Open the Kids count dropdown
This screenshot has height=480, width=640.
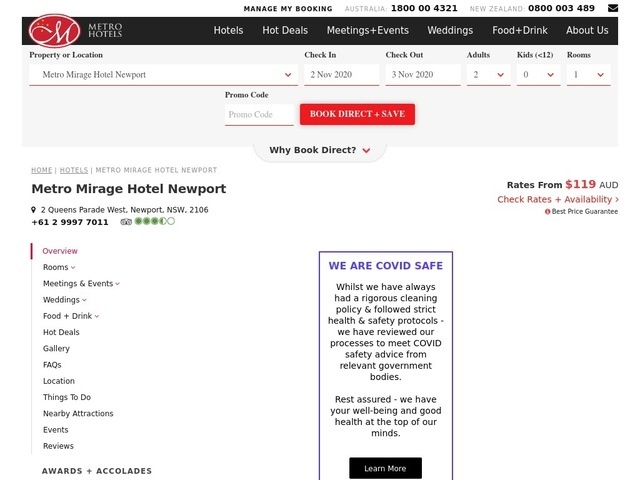tap(539, 75)
